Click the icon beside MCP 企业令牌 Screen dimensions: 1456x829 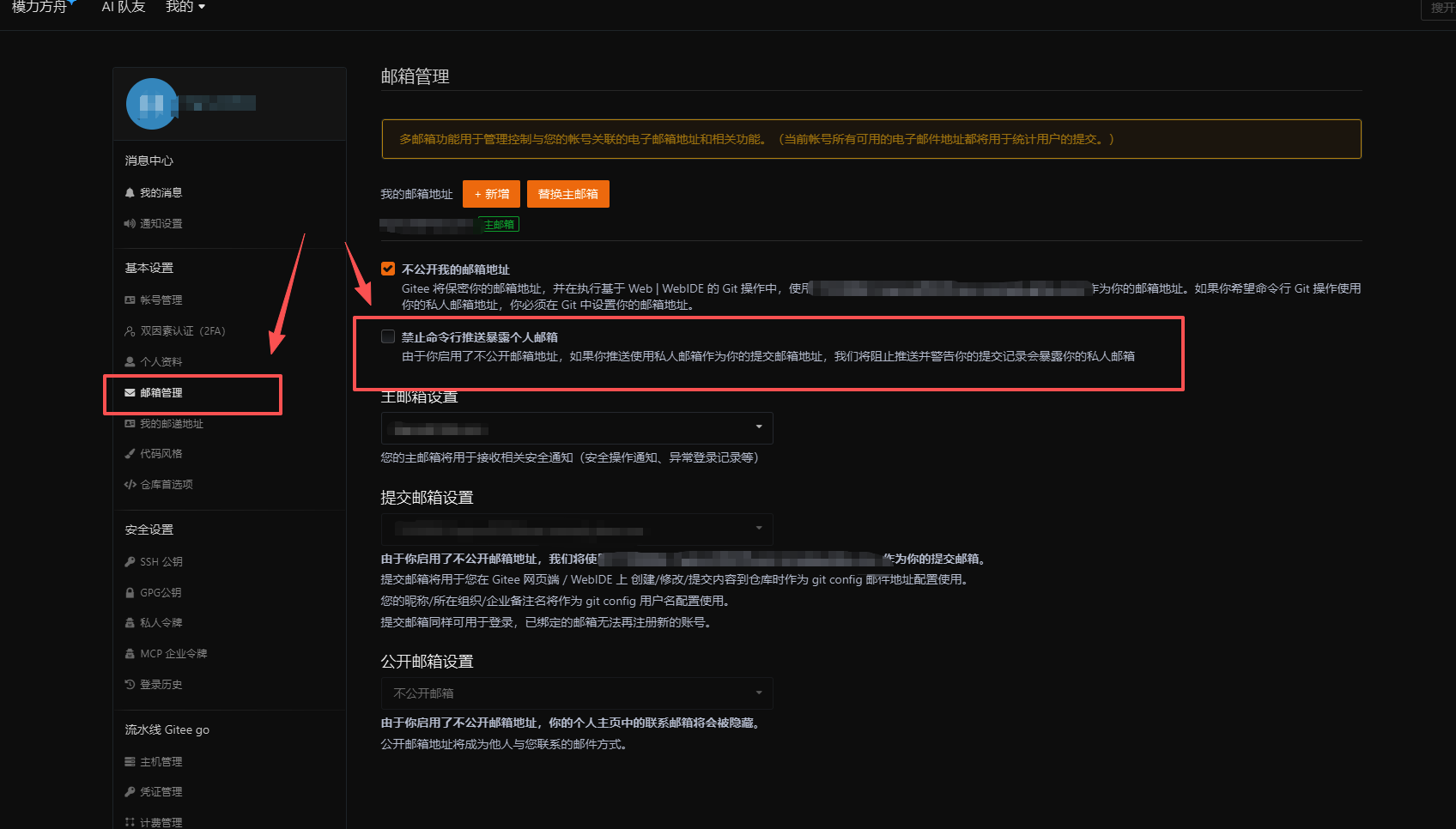coord(130,654)
